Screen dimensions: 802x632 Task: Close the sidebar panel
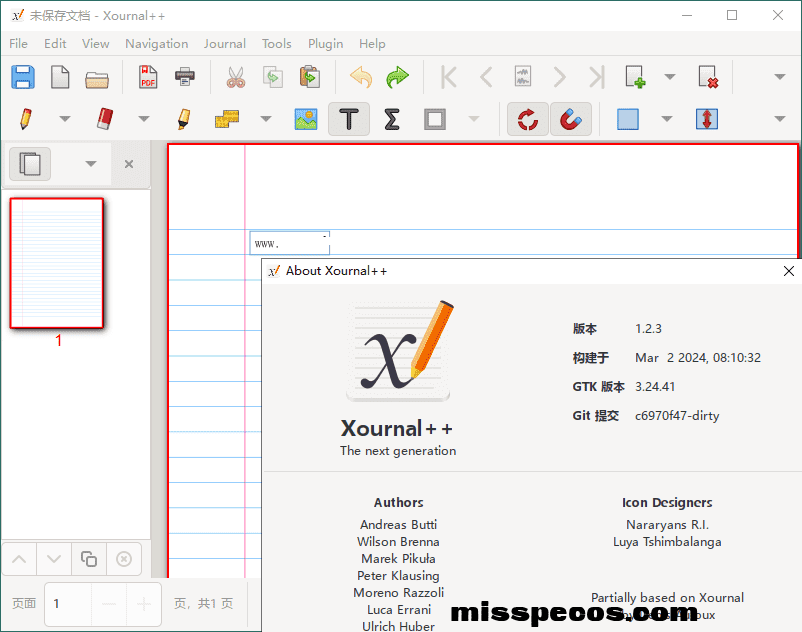coord(129,164)
